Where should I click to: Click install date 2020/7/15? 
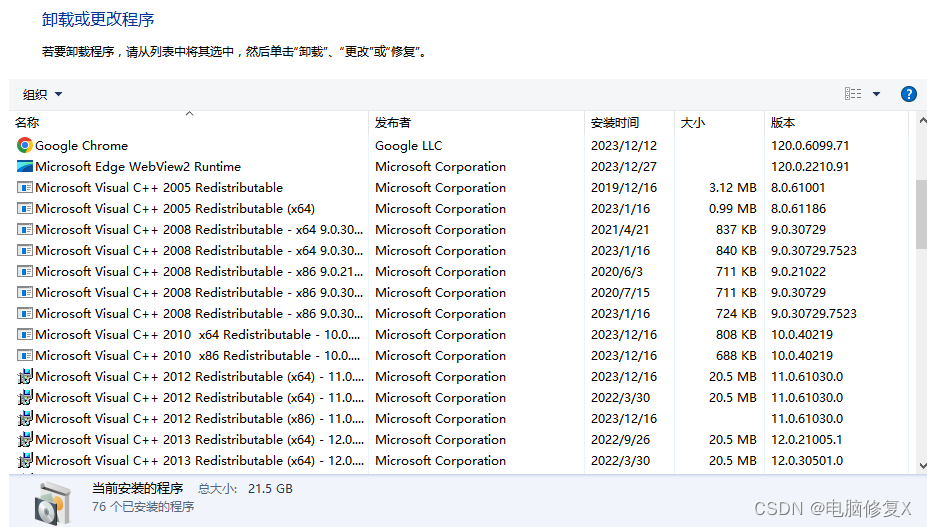point(620,293)
